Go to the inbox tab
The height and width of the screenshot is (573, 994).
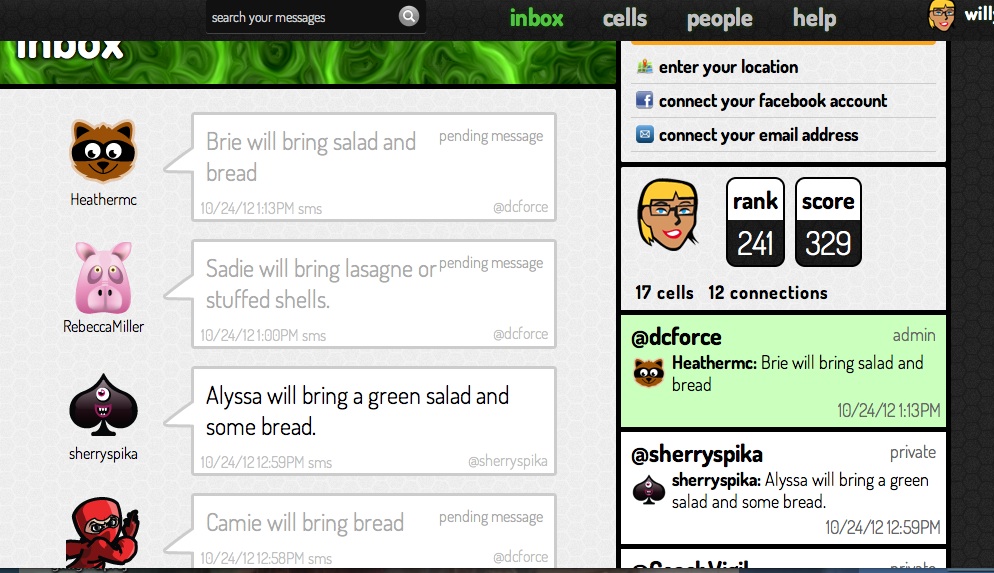click(x=536, y=18)
